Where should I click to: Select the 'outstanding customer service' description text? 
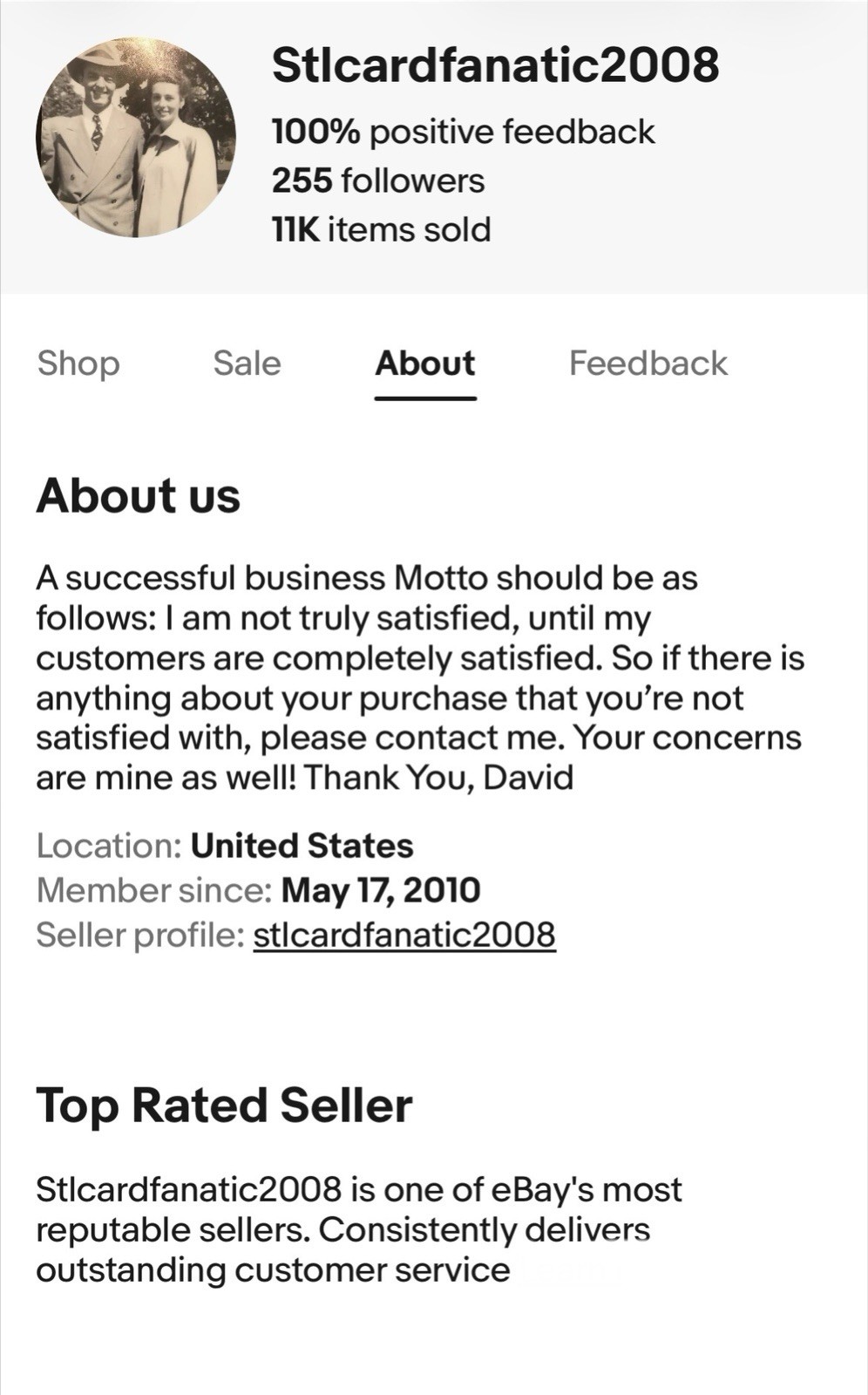coord(273,1269)
